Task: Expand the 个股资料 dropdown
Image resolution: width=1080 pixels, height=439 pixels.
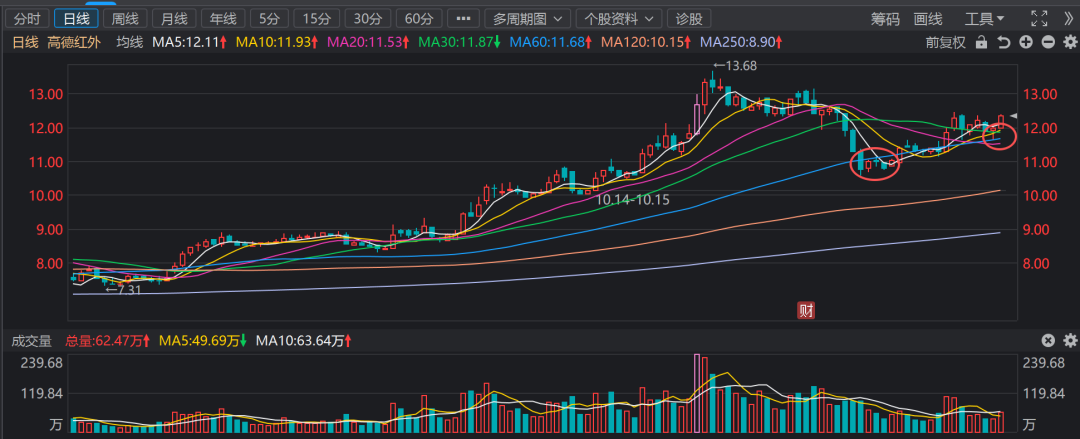Action: 621,19
